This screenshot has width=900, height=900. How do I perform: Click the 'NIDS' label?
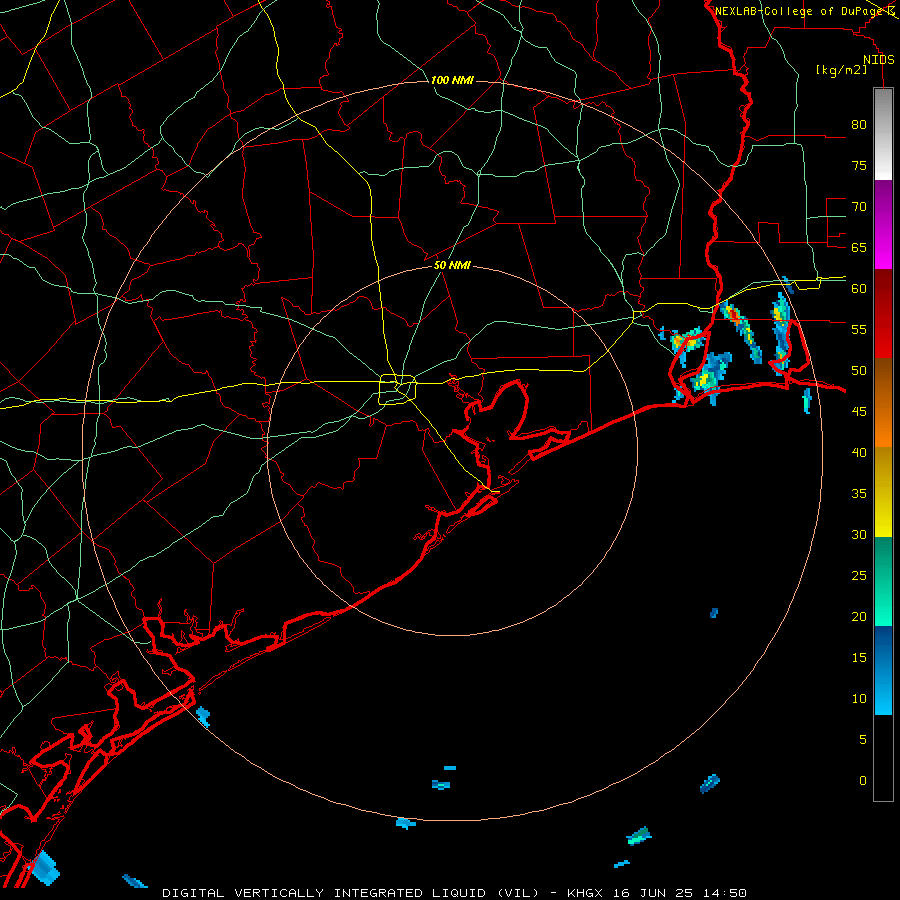coord(879,60)
